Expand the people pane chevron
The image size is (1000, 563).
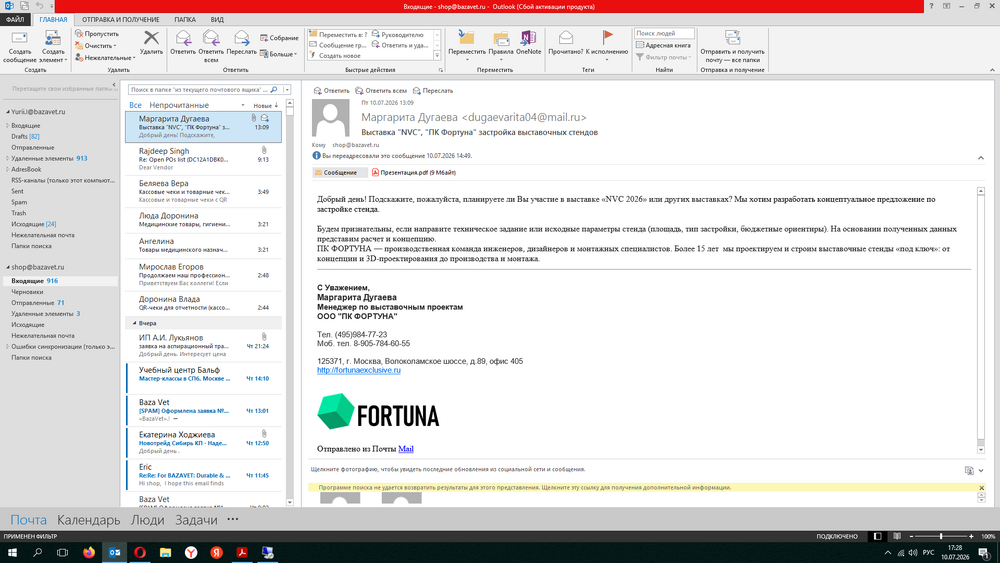coord(981,471)
